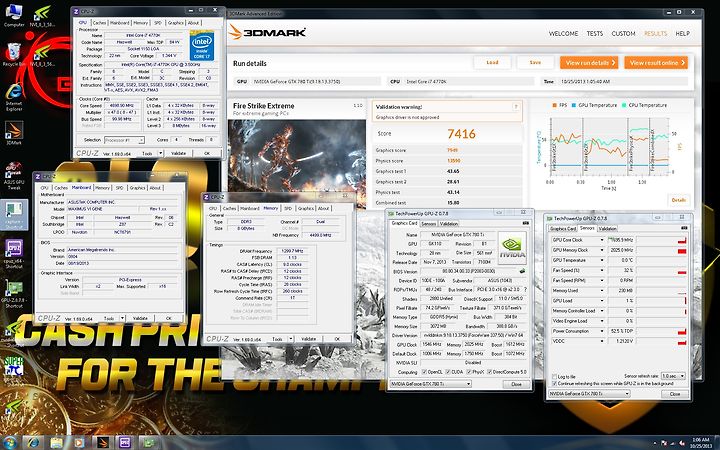Open the GPU Memory Clock sensor dropdown
Screen dimensions: 720x450
(602, 250)
